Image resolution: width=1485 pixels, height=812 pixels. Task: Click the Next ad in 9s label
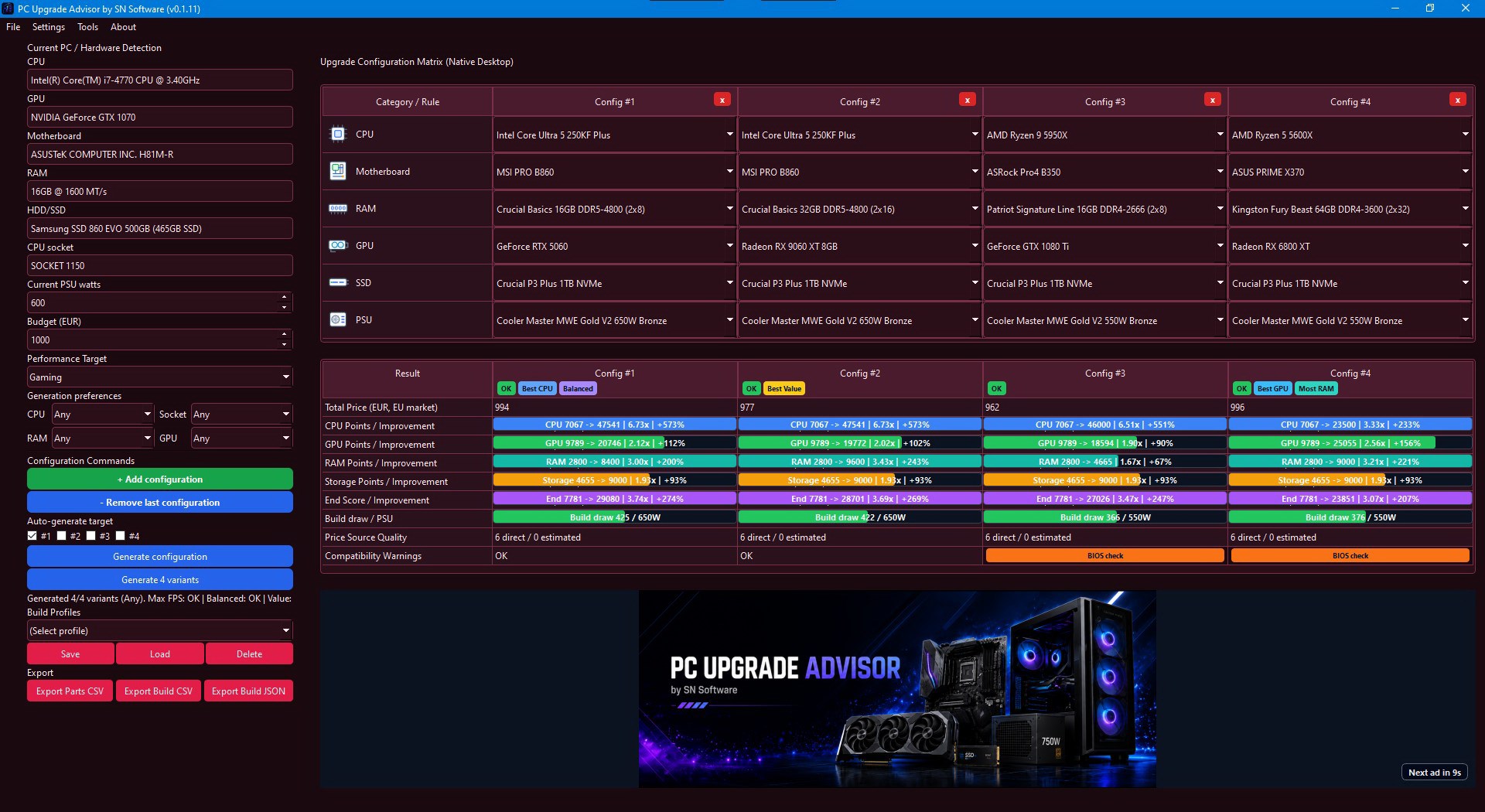[1434, 773]
